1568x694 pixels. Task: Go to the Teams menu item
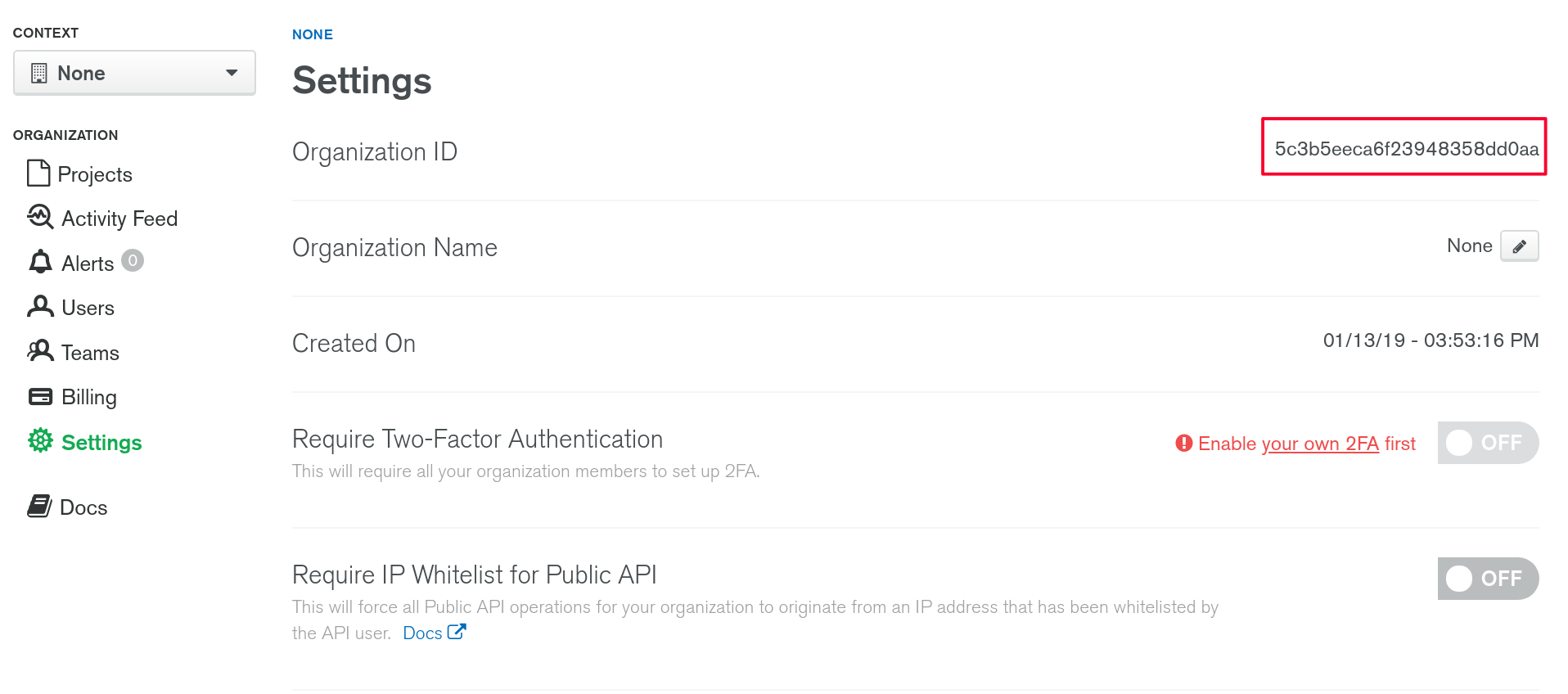point(90,353)
